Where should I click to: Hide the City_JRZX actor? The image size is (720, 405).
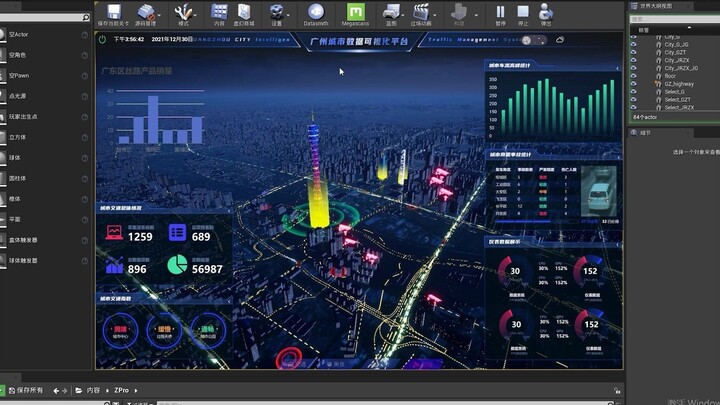634,60
